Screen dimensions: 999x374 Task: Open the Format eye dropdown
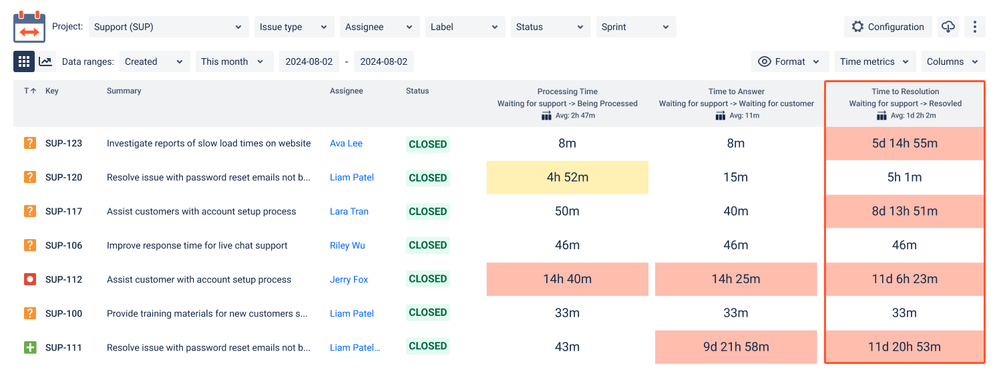pyautogui.click(x=791, y=62)
